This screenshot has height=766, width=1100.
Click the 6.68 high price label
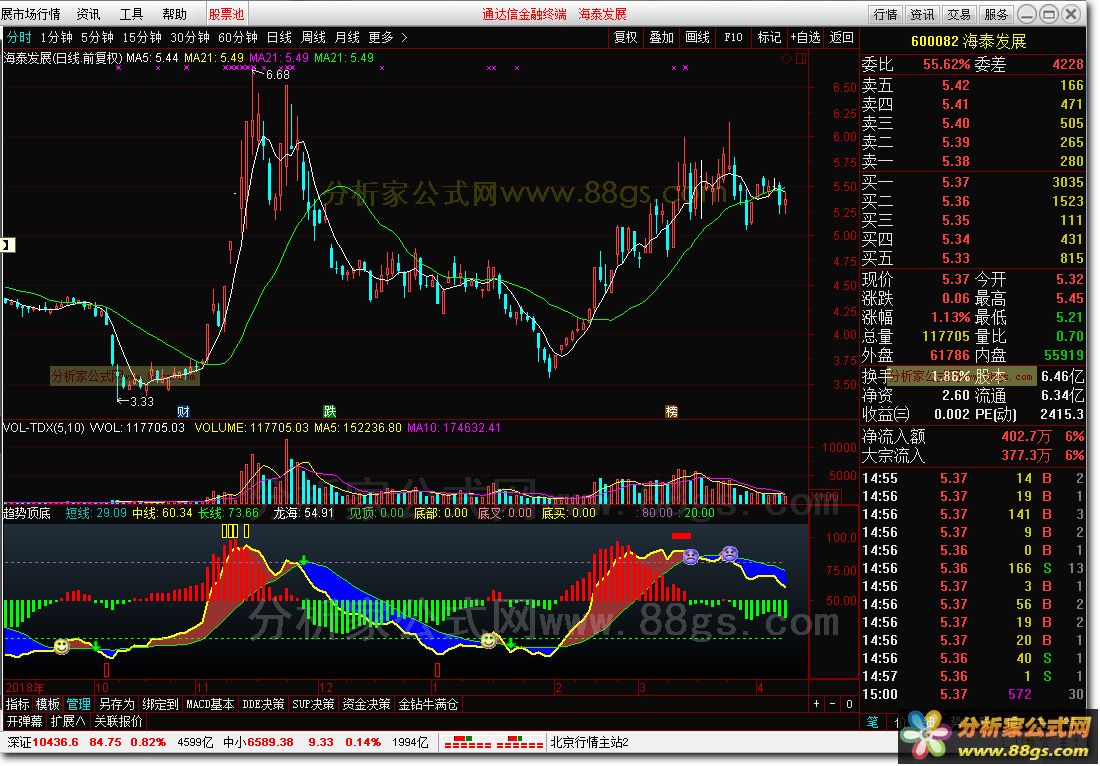tap(278, 75)
